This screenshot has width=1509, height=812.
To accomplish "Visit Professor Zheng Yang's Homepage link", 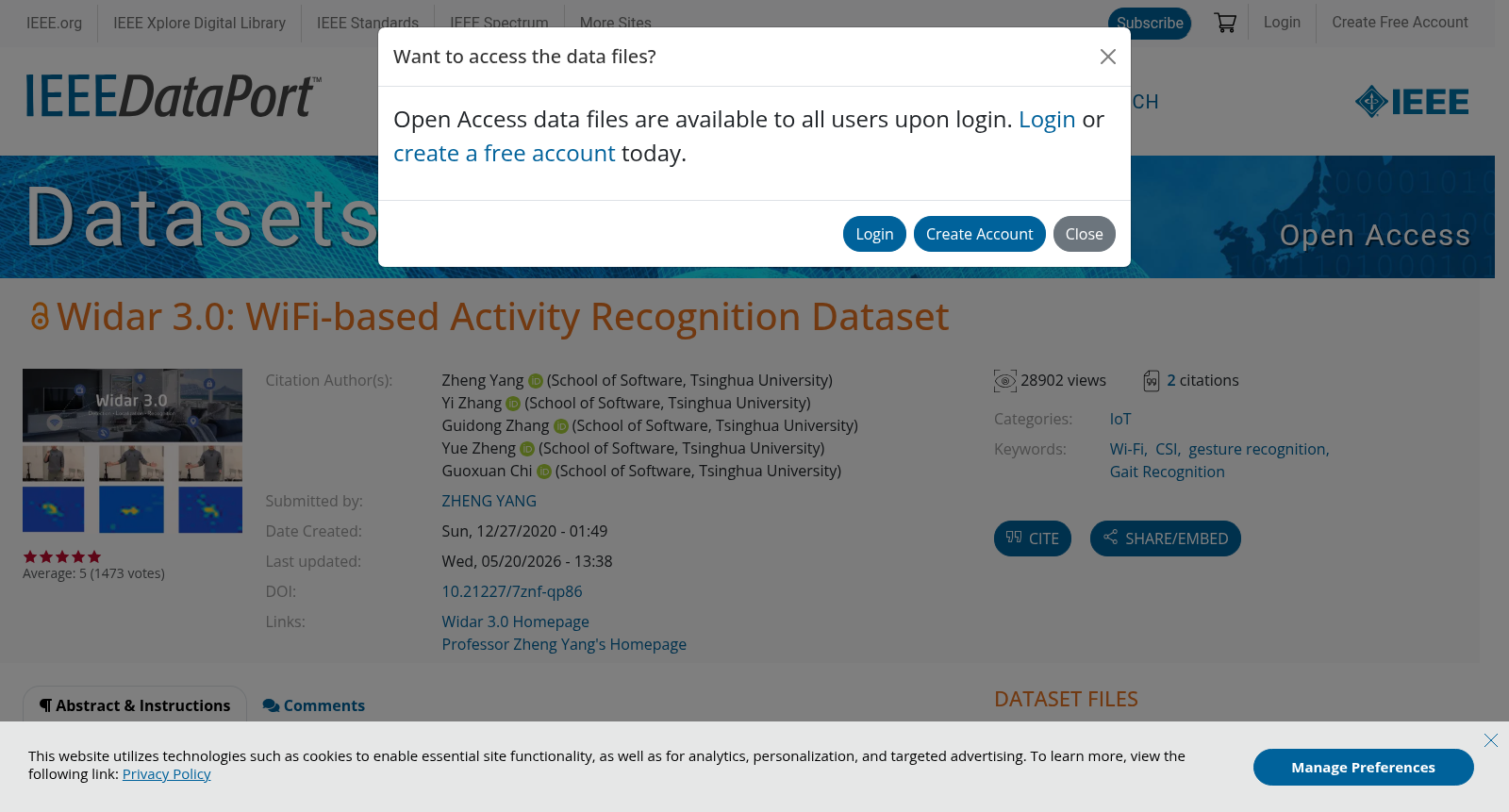I will (x=564, y=644).
